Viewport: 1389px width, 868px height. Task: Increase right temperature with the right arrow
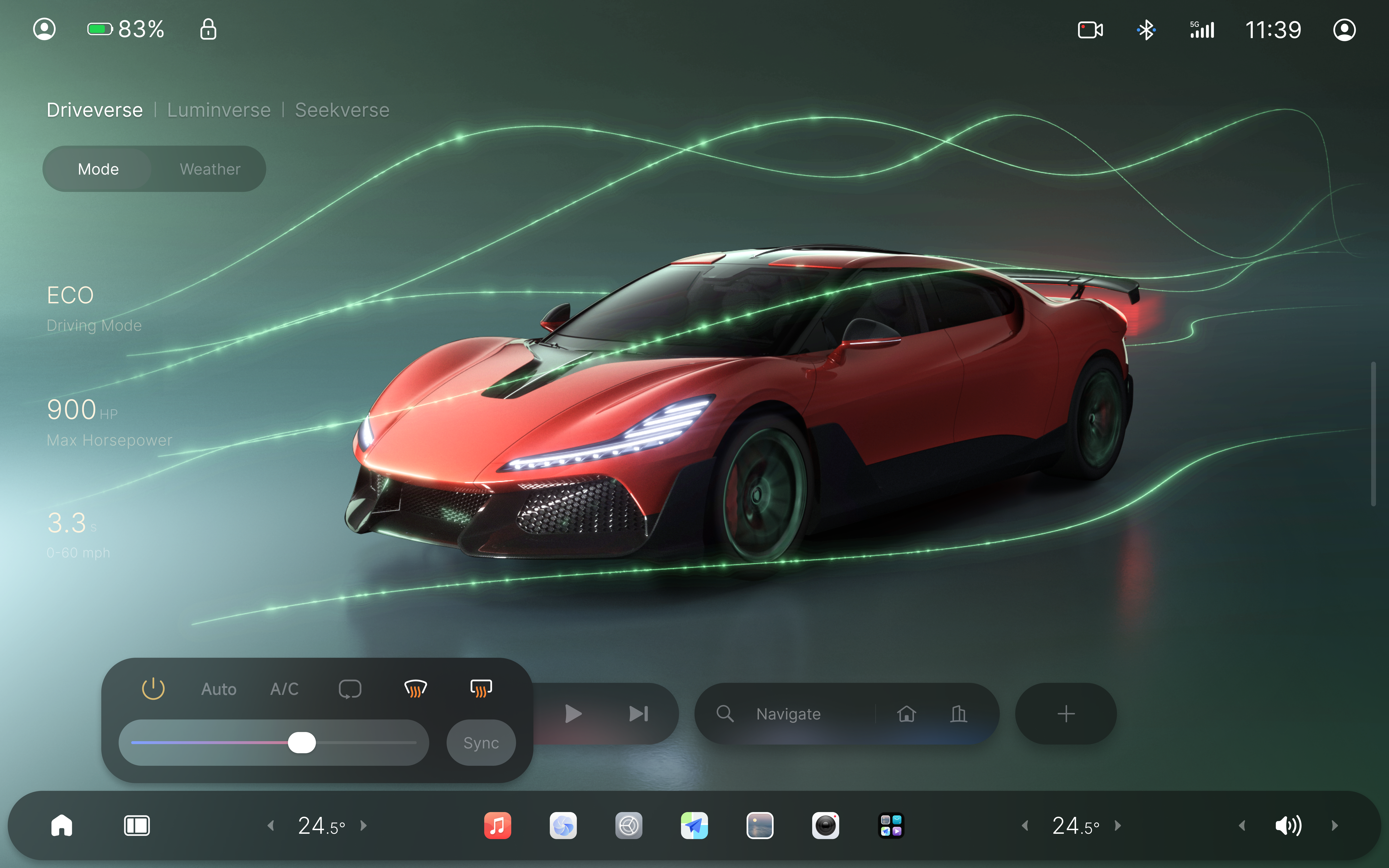[1117, 826]
